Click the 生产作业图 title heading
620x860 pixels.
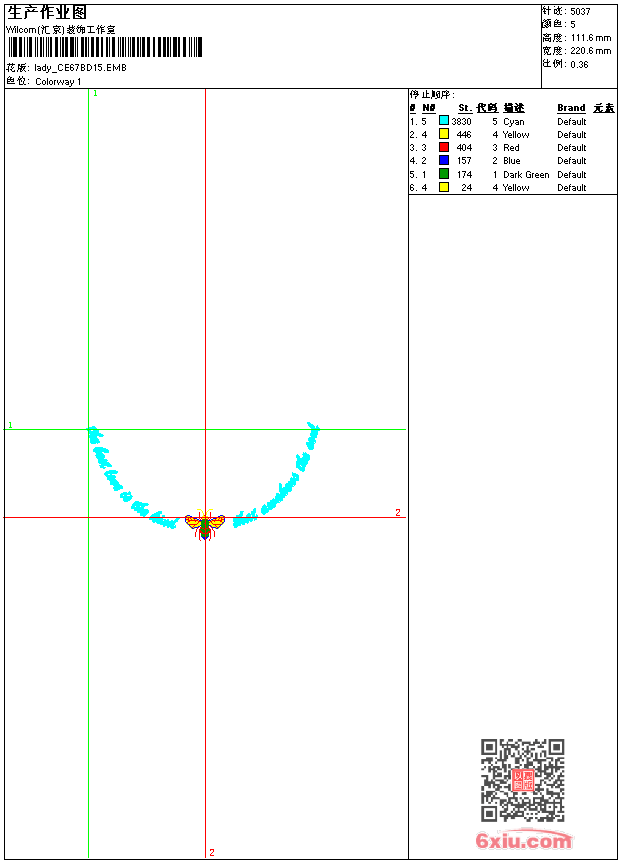click(x=47, y=12)
